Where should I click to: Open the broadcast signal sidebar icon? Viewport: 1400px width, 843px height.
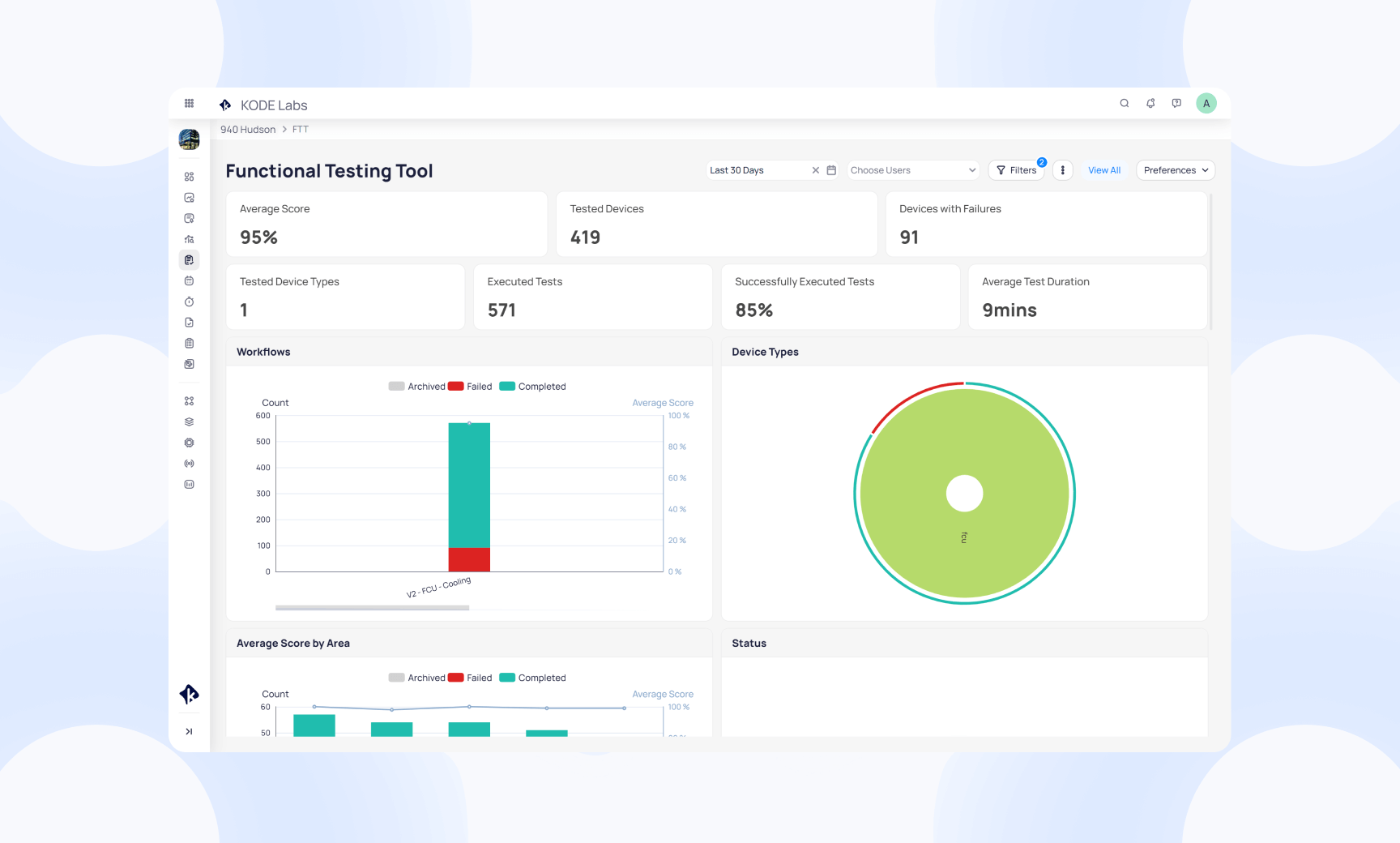point(189,463)
